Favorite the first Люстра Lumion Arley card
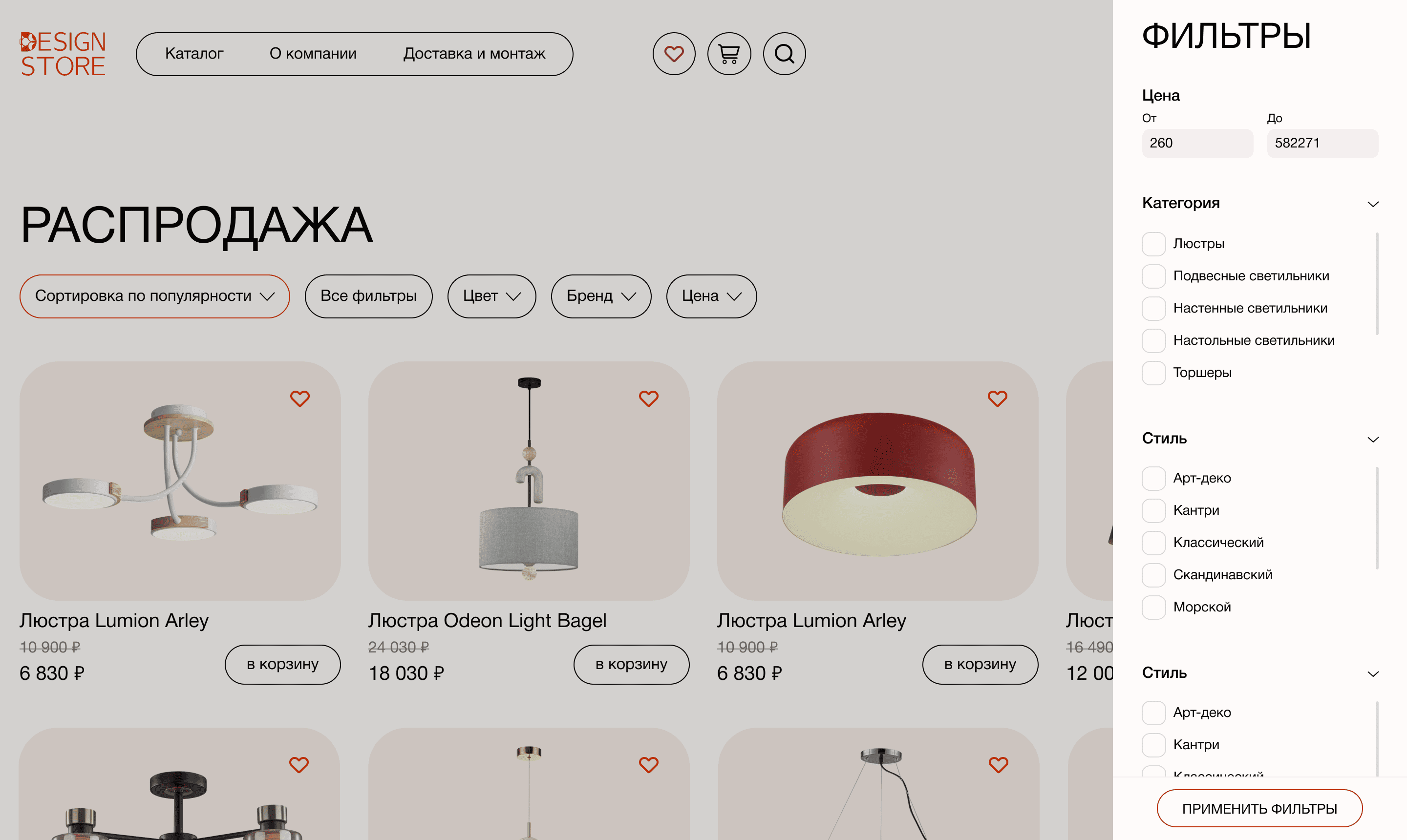 pos(299,399)
